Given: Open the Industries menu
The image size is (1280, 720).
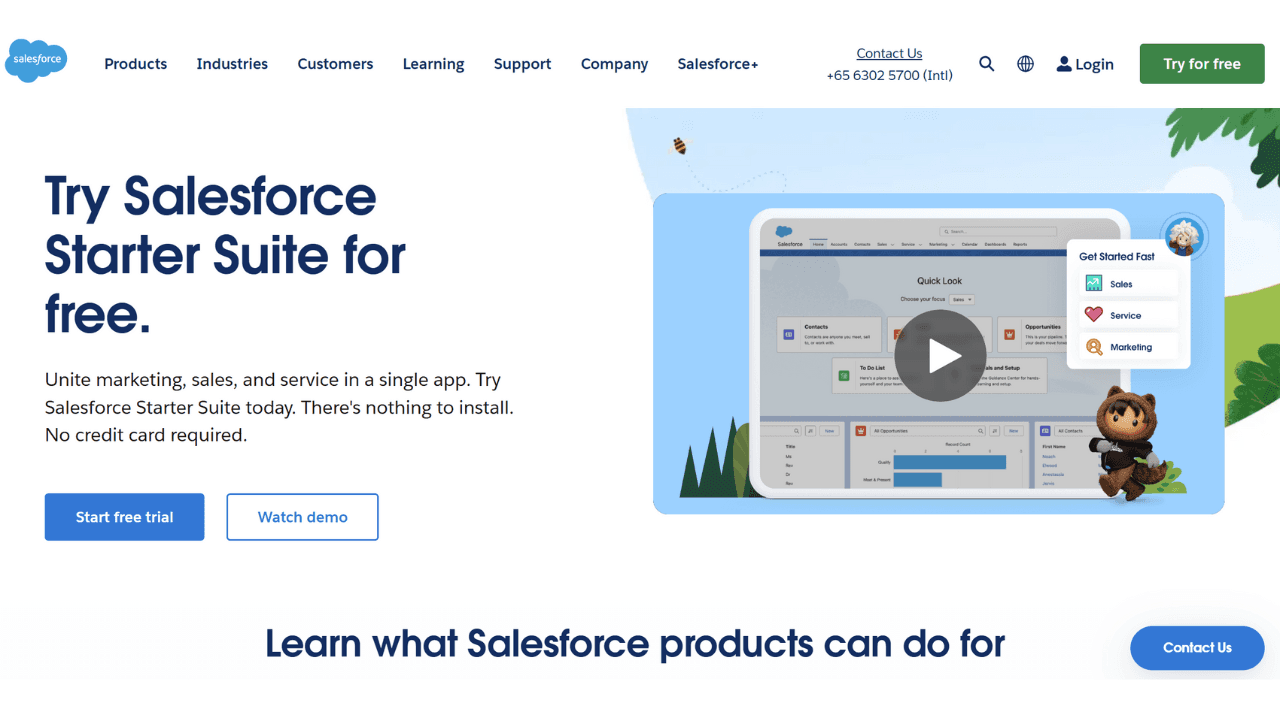Looking at the screenshot, I should point(232,64).
